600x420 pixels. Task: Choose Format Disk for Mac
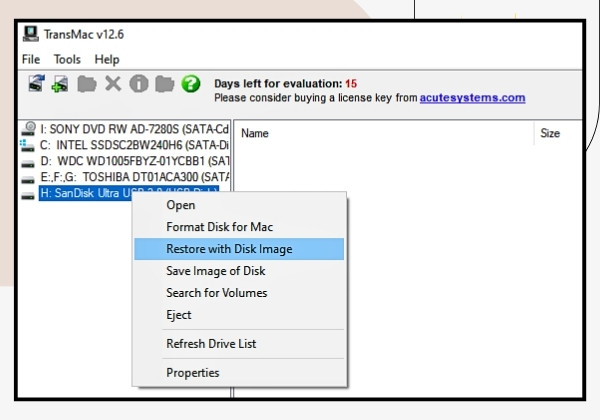point(239,227)
